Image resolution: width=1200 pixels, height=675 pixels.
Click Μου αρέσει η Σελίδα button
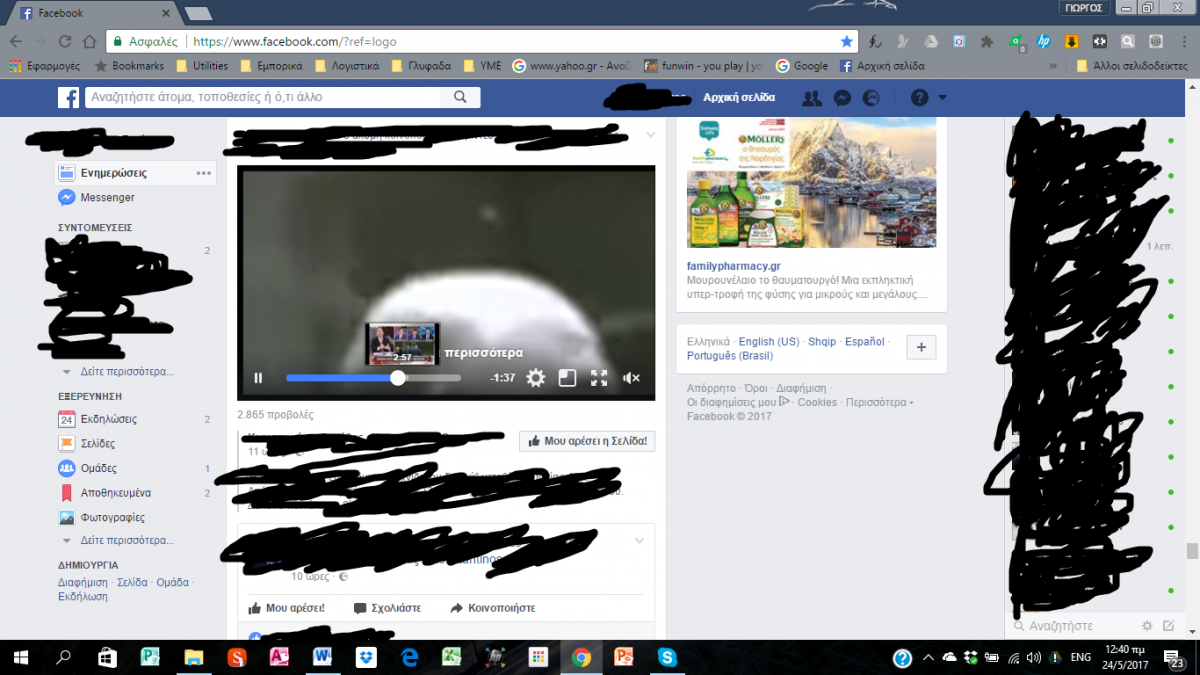587,441
